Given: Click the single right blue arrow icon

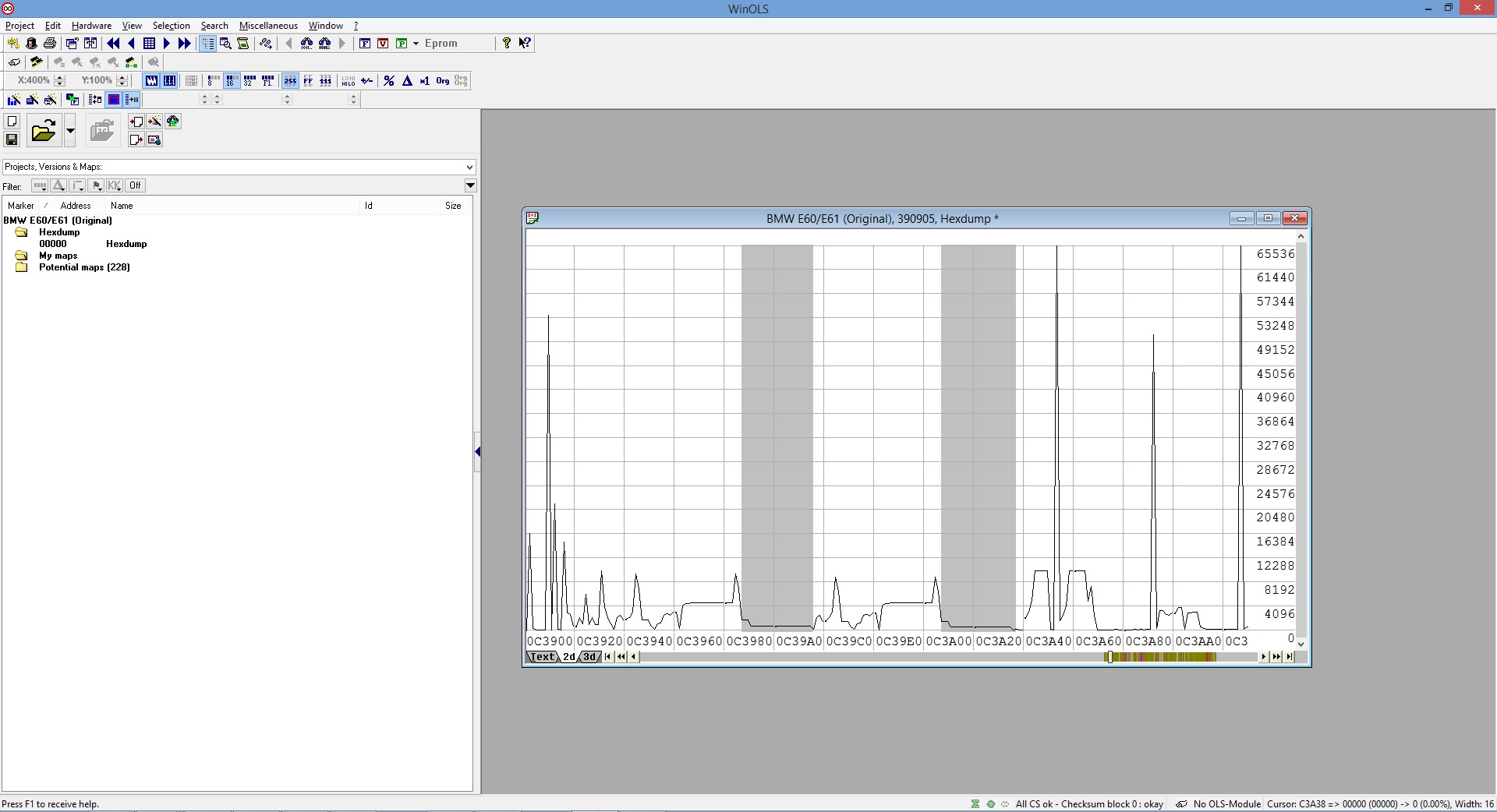Looking at the screenshot, I should coord(167,44).
